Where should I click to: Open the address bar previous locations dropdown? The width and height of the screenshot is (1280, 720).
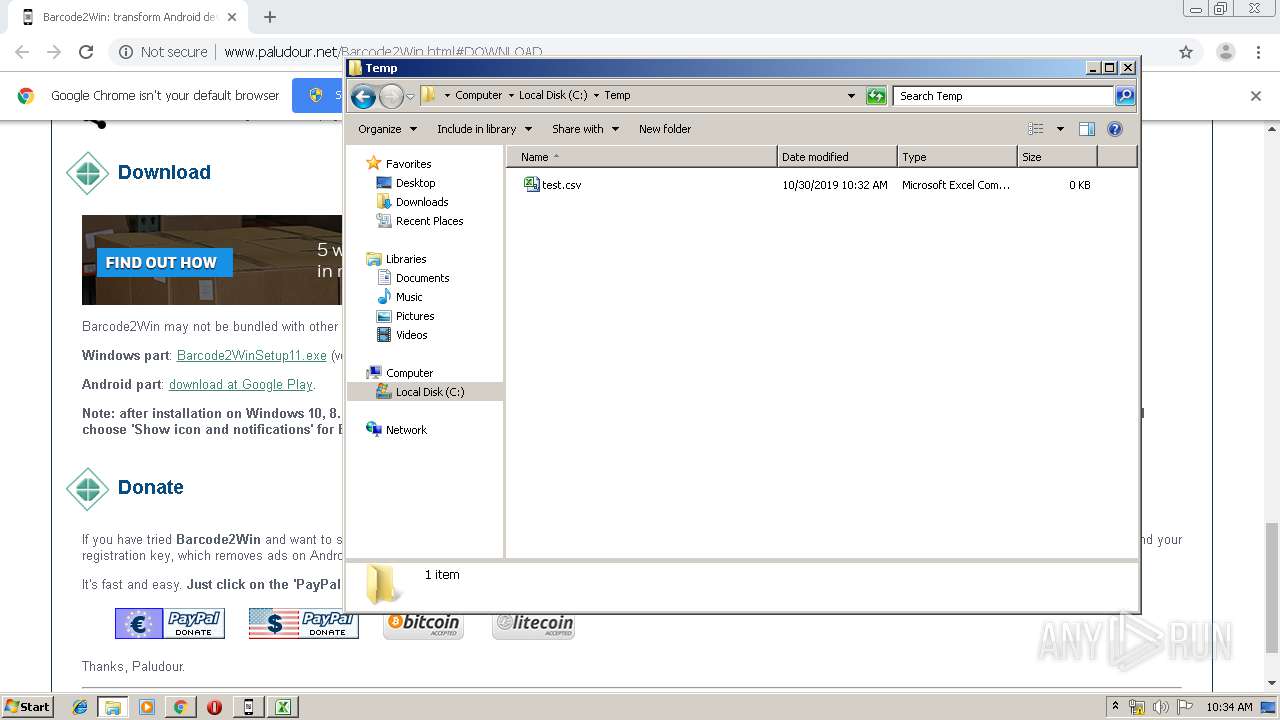(851, 96)
